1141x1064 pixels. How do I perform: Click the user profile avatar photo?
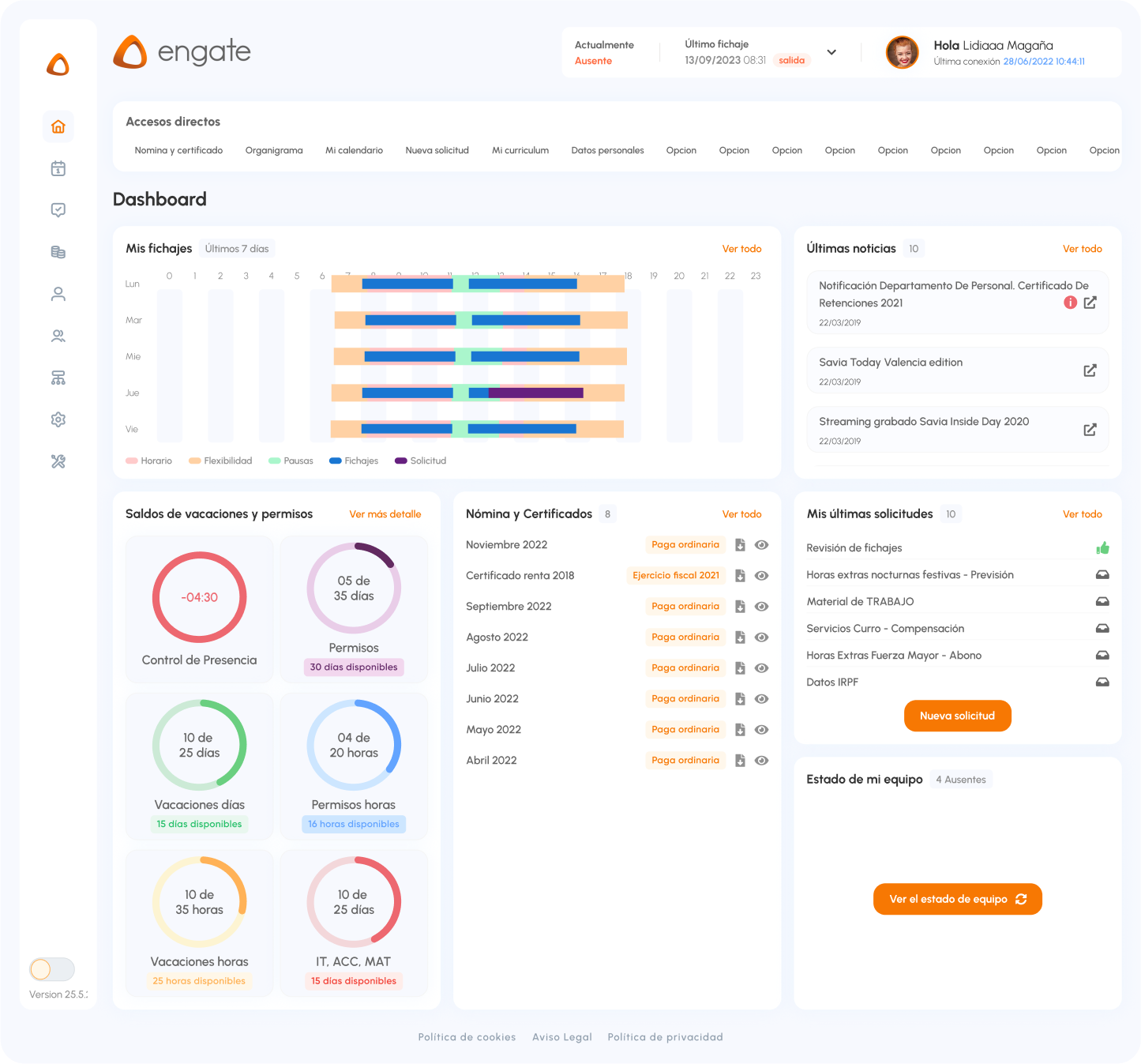pos(902,53)
